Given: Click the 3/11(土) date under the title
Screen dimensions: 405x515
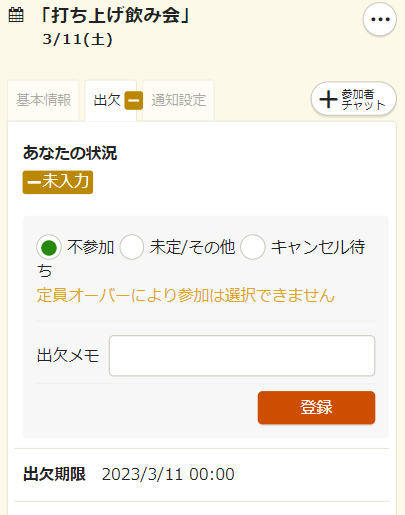Looking at the screenshot, I should click(x=78, y=39).
